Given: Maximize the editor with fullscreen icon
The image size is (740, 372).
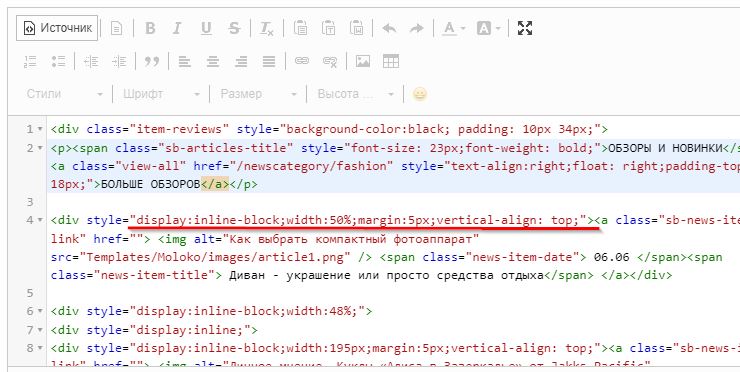Looking at the screenshot, I should pos(525,28).
